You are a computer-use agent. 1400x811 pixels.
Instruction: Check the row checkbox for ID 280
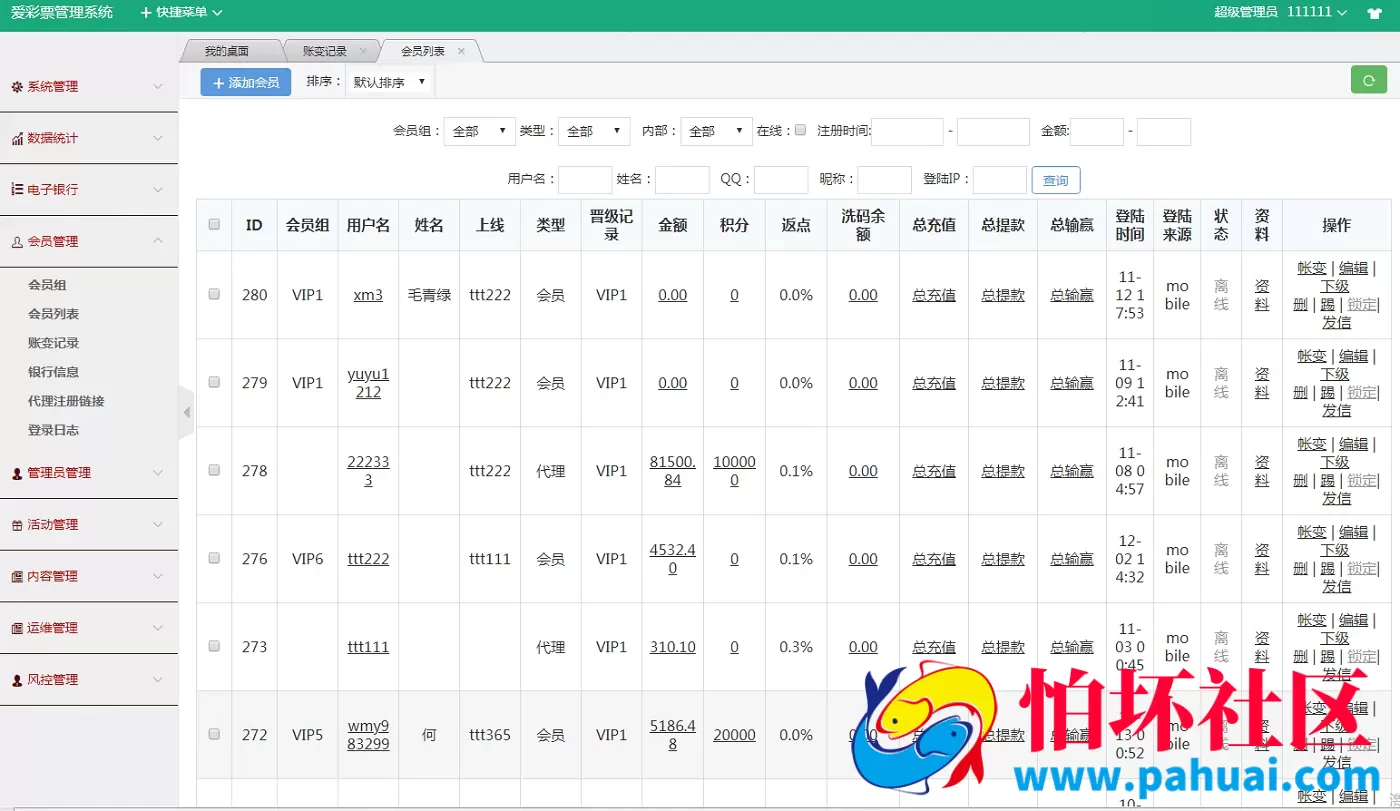coord(214,294)
